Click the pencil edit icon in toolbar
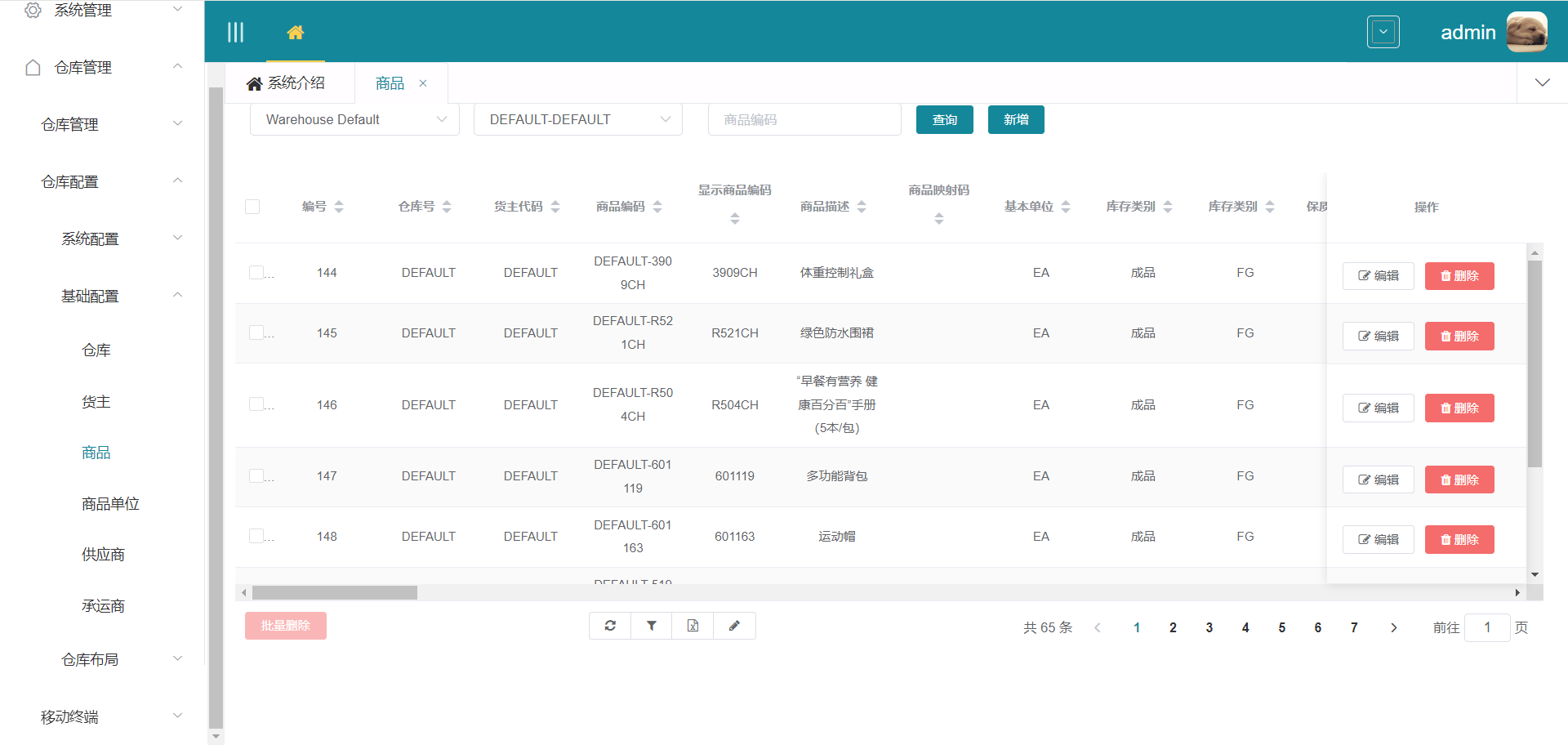The height and width of the screenshot is (745, 1568). coord(734,626)
